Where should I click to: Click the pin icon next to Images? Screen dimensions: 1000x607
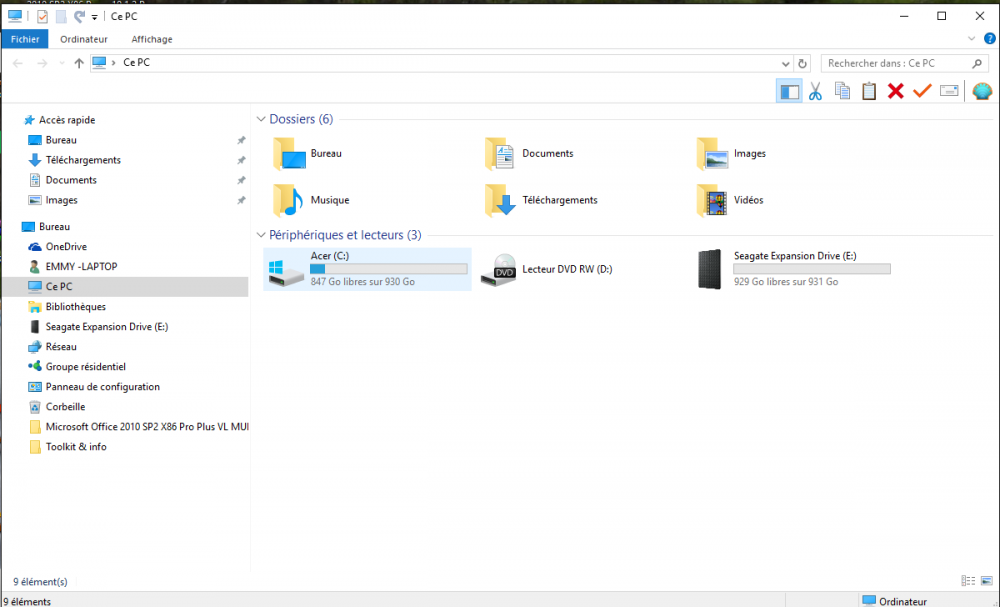tap(241, 200)
